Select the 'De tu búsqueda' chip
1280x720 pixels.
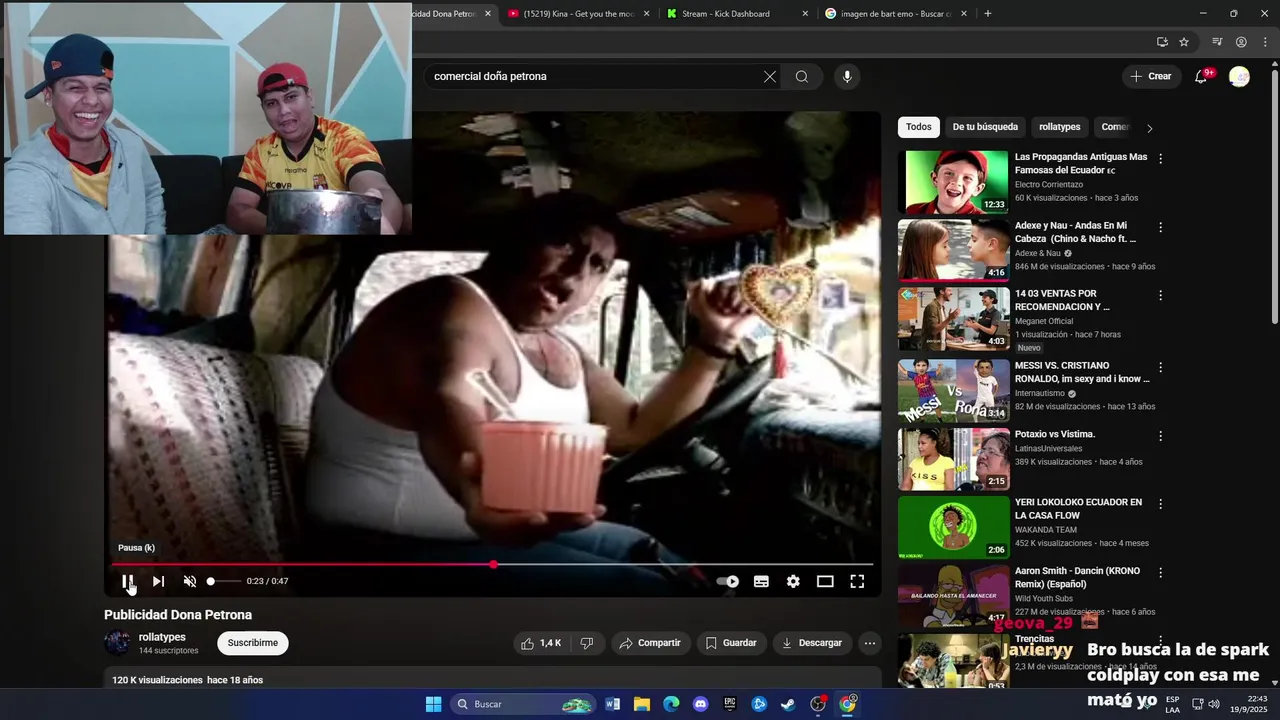pos(985,127)
